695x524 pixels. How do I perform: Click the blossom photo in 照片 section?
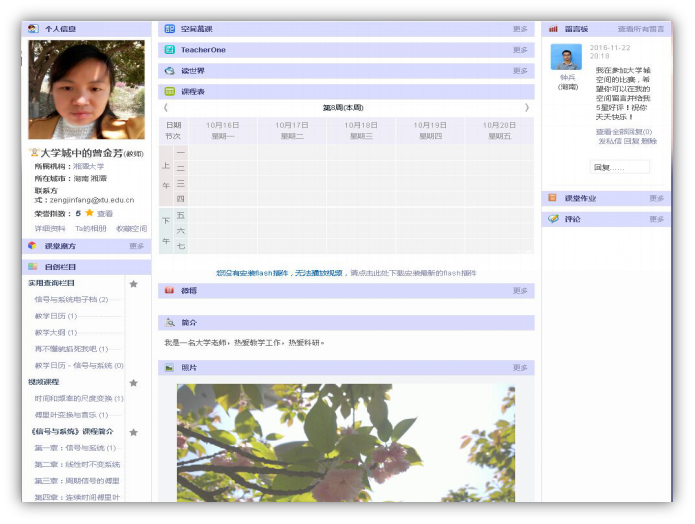pyautogui.click(x=346, y=443)
